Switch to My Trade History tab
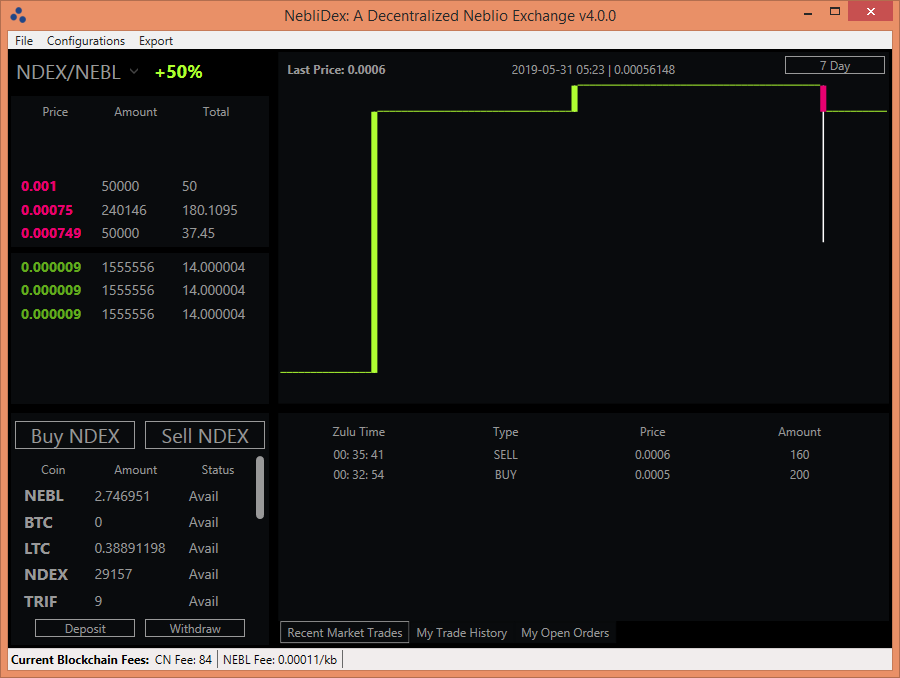 [x=461, y=633]
